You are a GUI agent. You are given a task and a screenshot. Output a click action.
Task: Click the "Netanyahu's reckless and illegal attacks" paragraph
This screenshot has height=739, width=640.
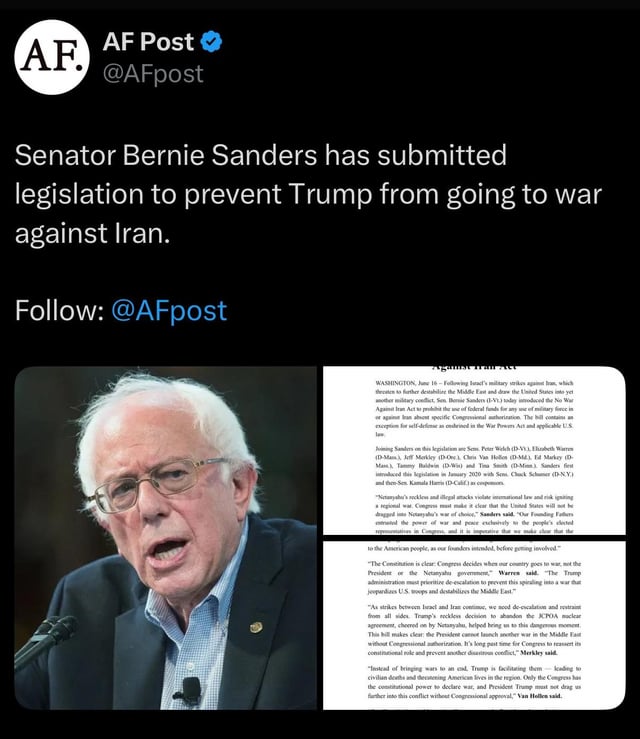click(x=474, y=514)
